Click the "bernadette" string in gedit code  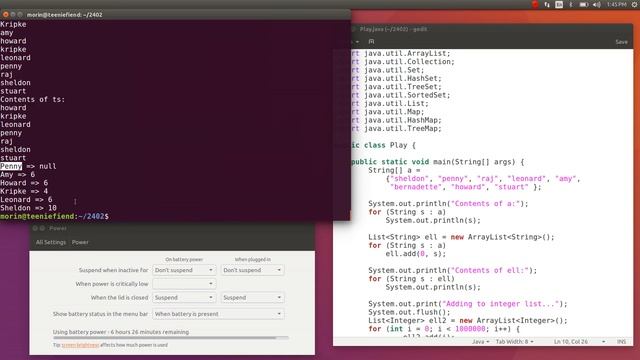coord(416,187)
